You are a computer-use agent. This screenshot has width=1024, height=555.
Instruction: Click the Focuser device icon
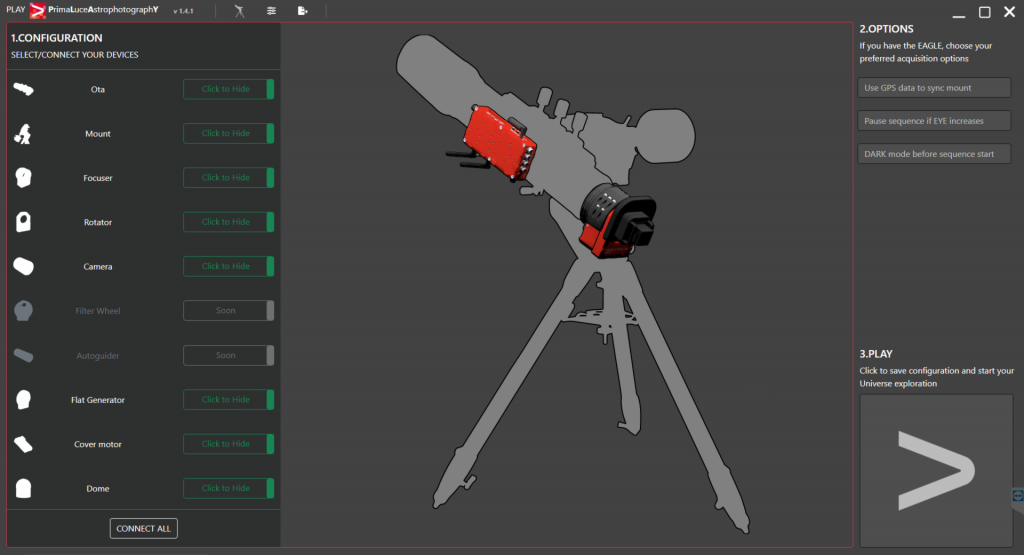click(24, 178)
